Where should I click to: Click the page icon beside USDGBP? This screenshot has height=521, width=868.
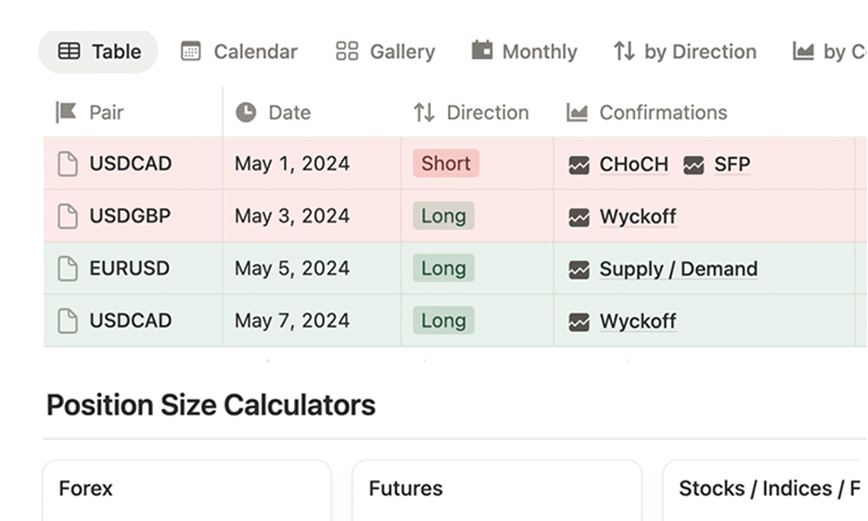(x=67, y=216)
